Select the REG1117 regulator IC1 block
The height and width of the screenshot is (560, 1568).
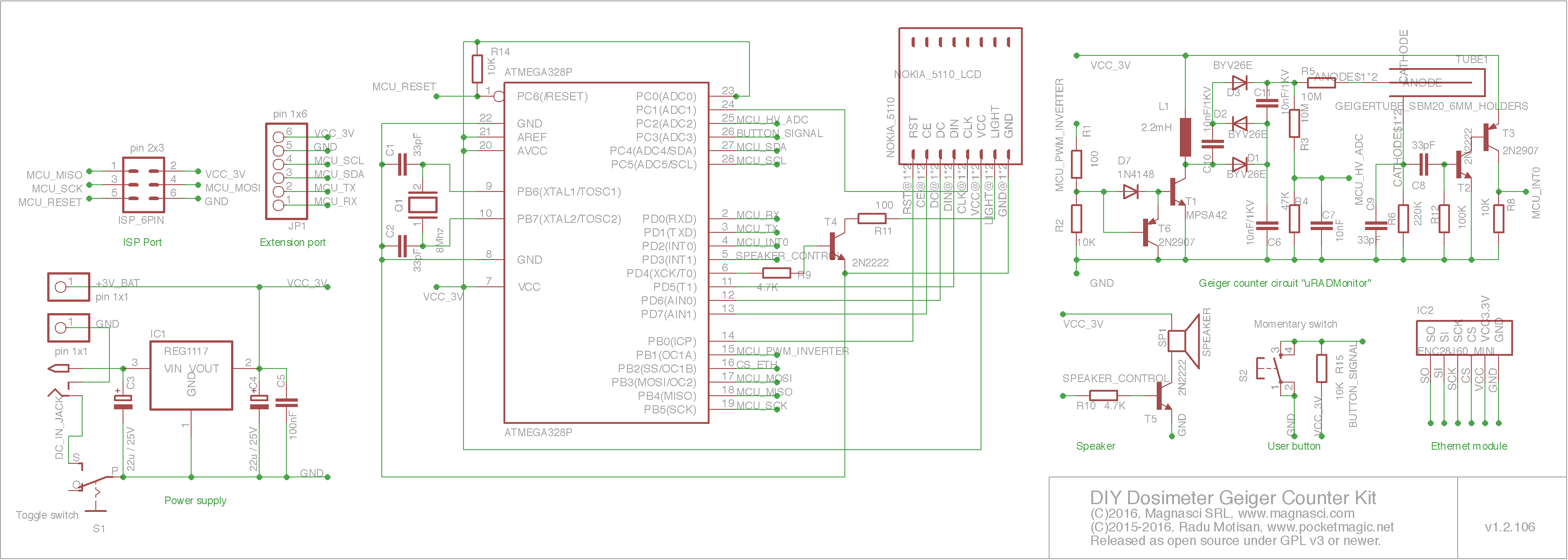pyautogui.click(x=191, y=375)
